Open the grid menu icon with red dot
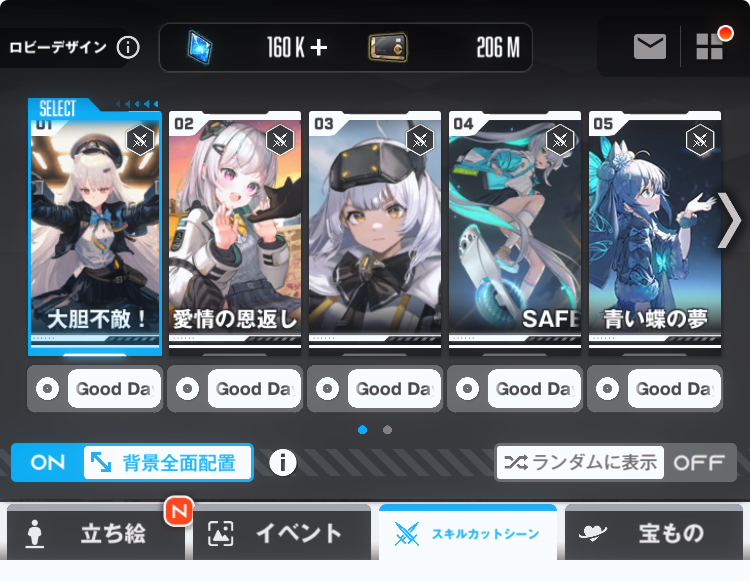750x581 pixels. pyautogui.click(x=710, y=46)
